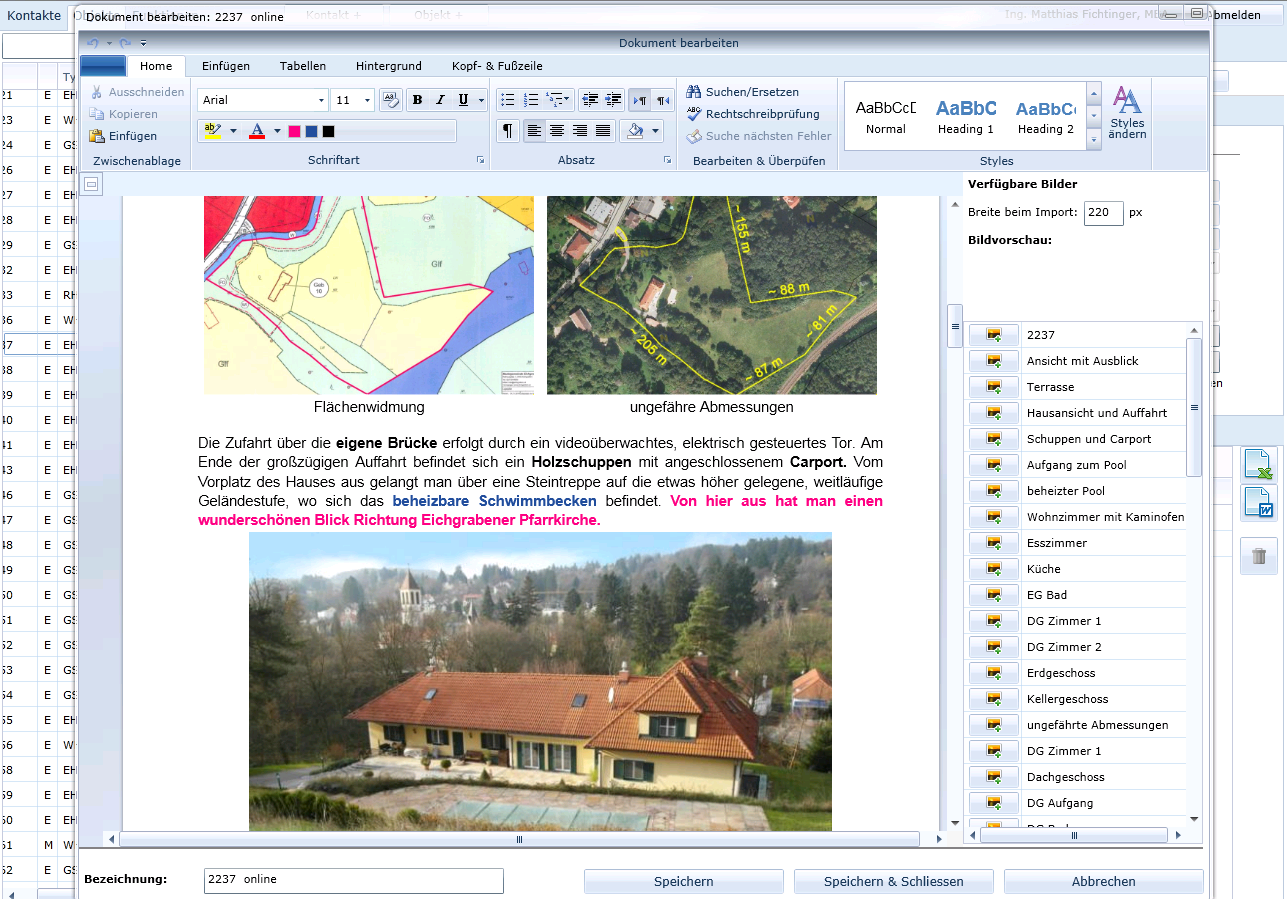1287x899 pixels.
Task: Insert 'beheizter Pool' image using its icon
Action: click(994, 491)
